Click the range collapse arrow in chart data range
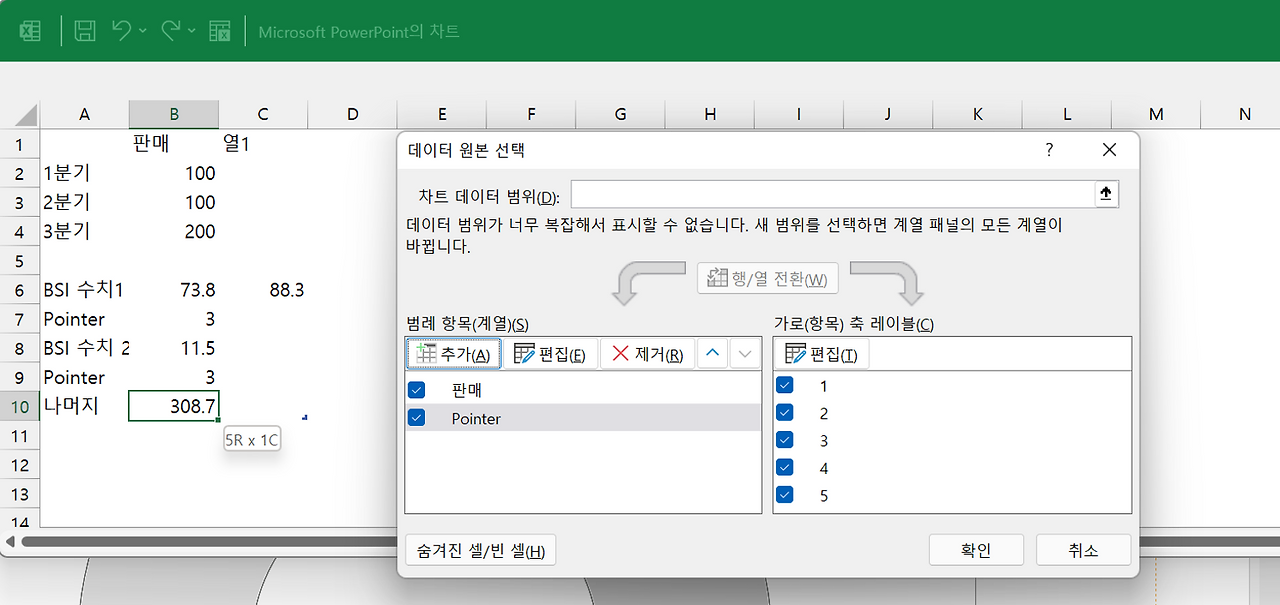 [1105, 194]
